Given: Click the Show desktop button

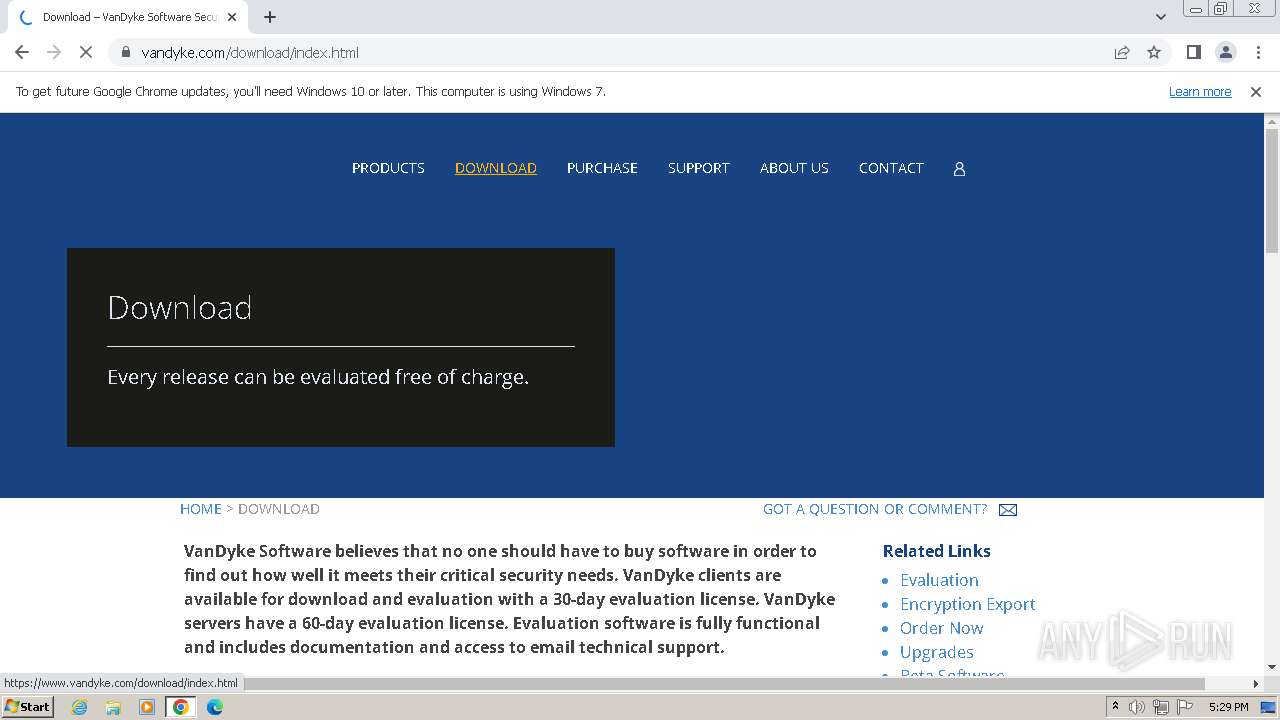Looking at the screenshot, I should coord(1269,707).
